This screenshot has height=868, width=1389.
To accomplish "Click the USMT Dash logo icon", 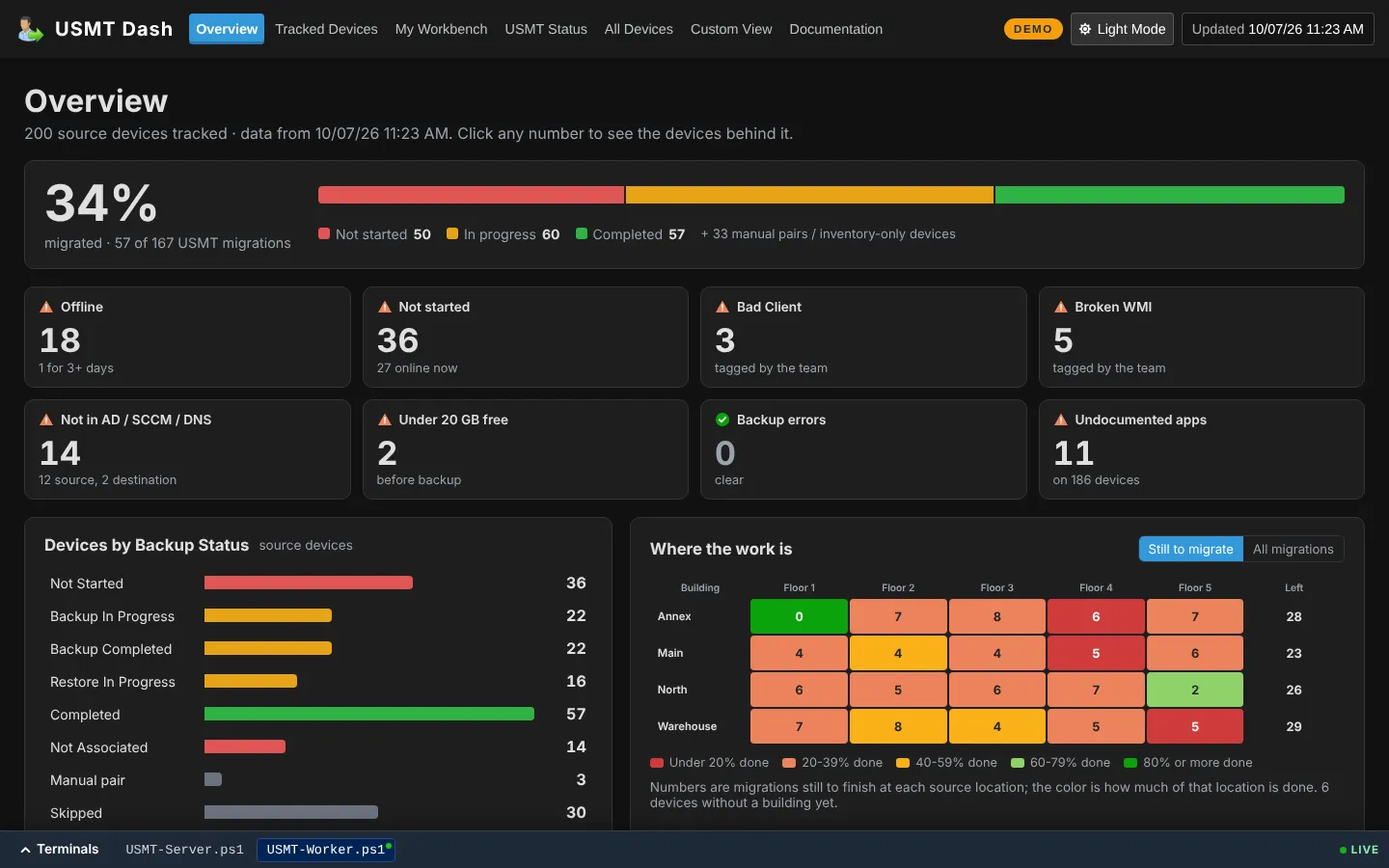I will 30,29.
